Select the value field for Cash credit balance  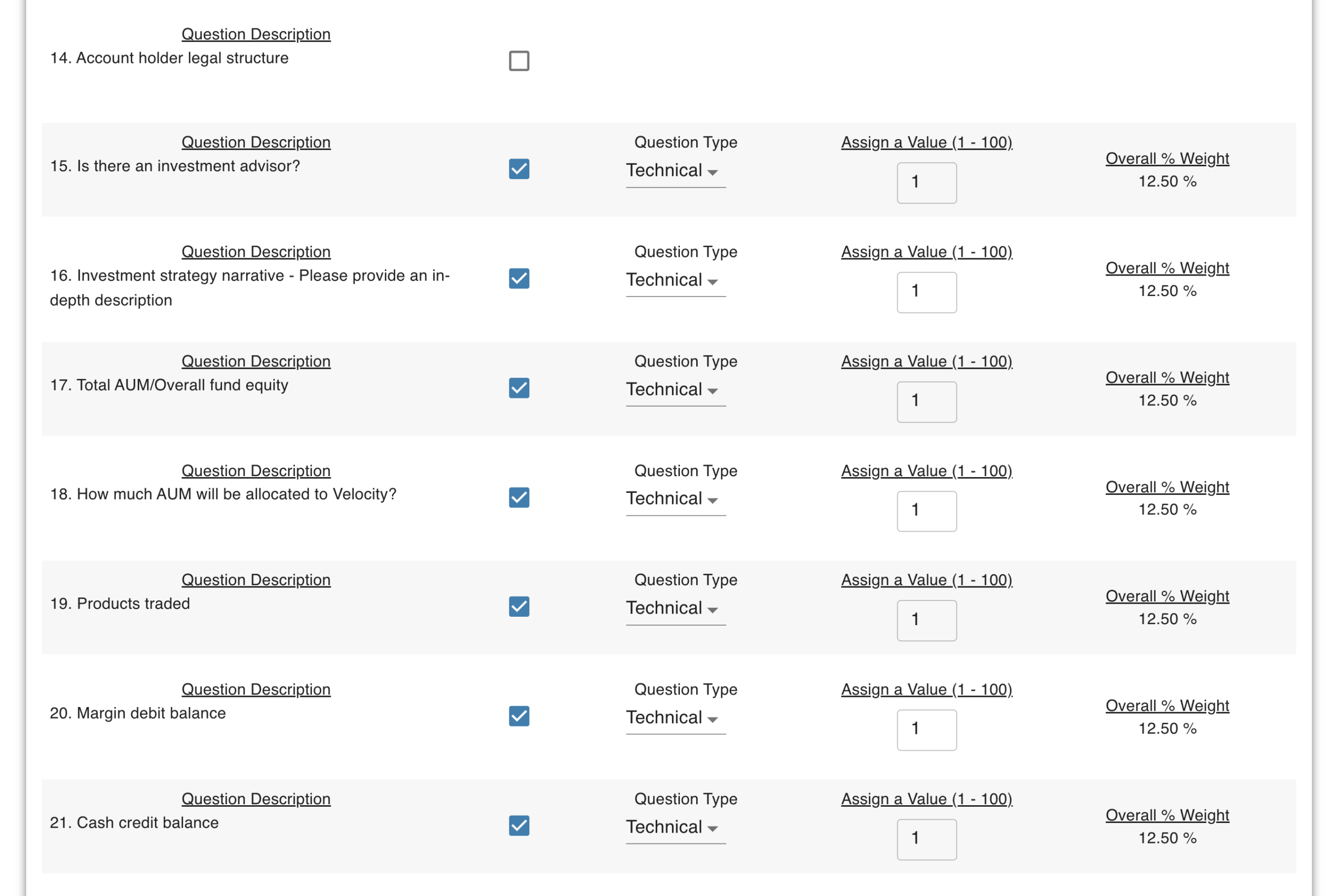(926, 839)
